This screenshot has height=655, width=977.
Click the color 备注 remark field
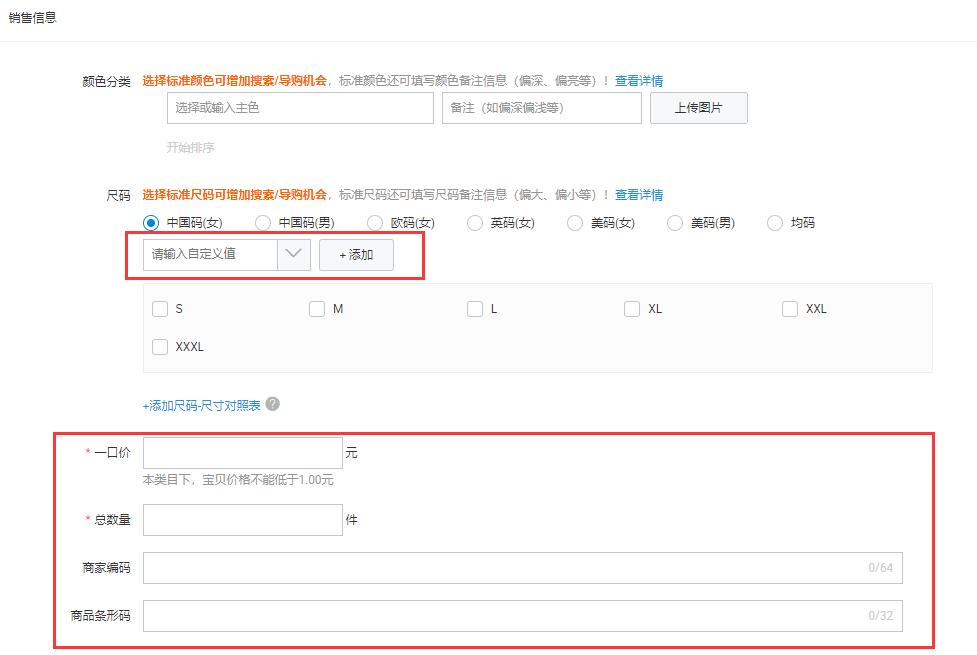point(541,108)
